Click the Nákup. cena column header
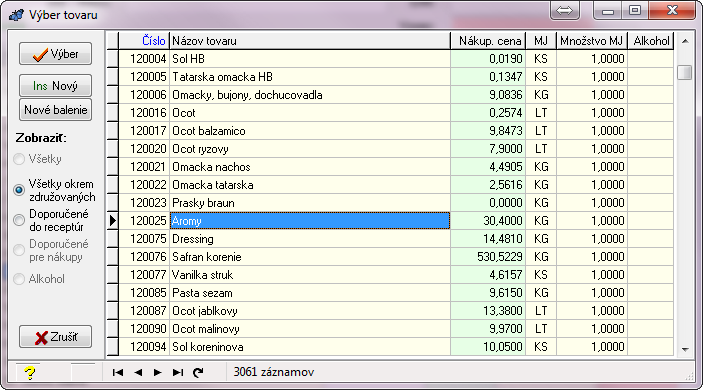The width and height of the screenshot is (703, 390). click(x=488, y=41)
